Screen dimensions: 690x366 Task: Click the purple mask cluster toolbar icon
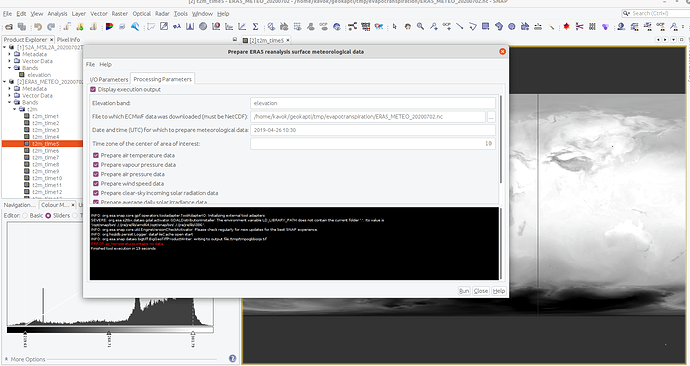(606, 27)
